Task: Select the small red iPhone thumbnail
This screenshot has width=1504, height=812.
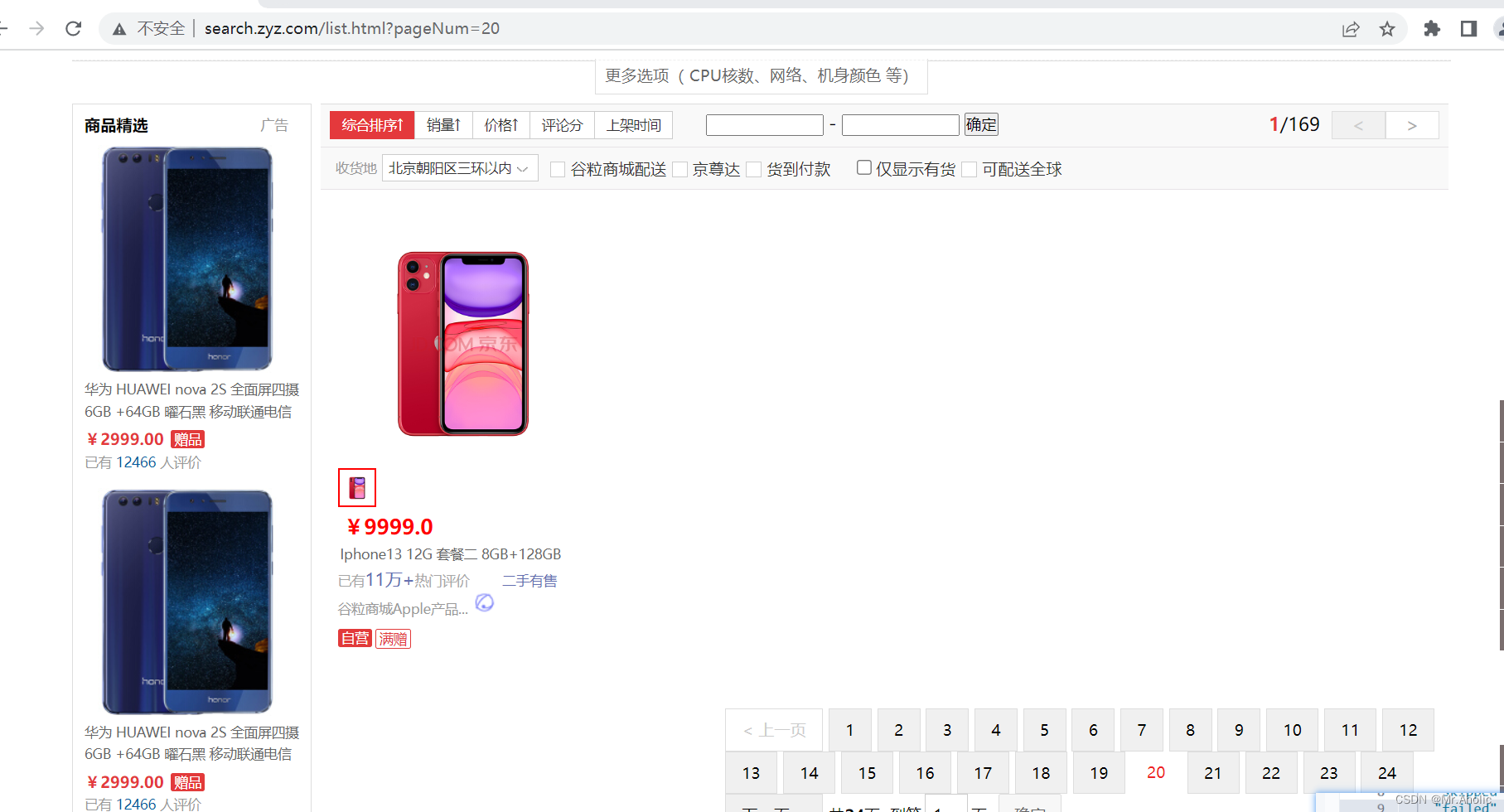Action: [357, 487]
